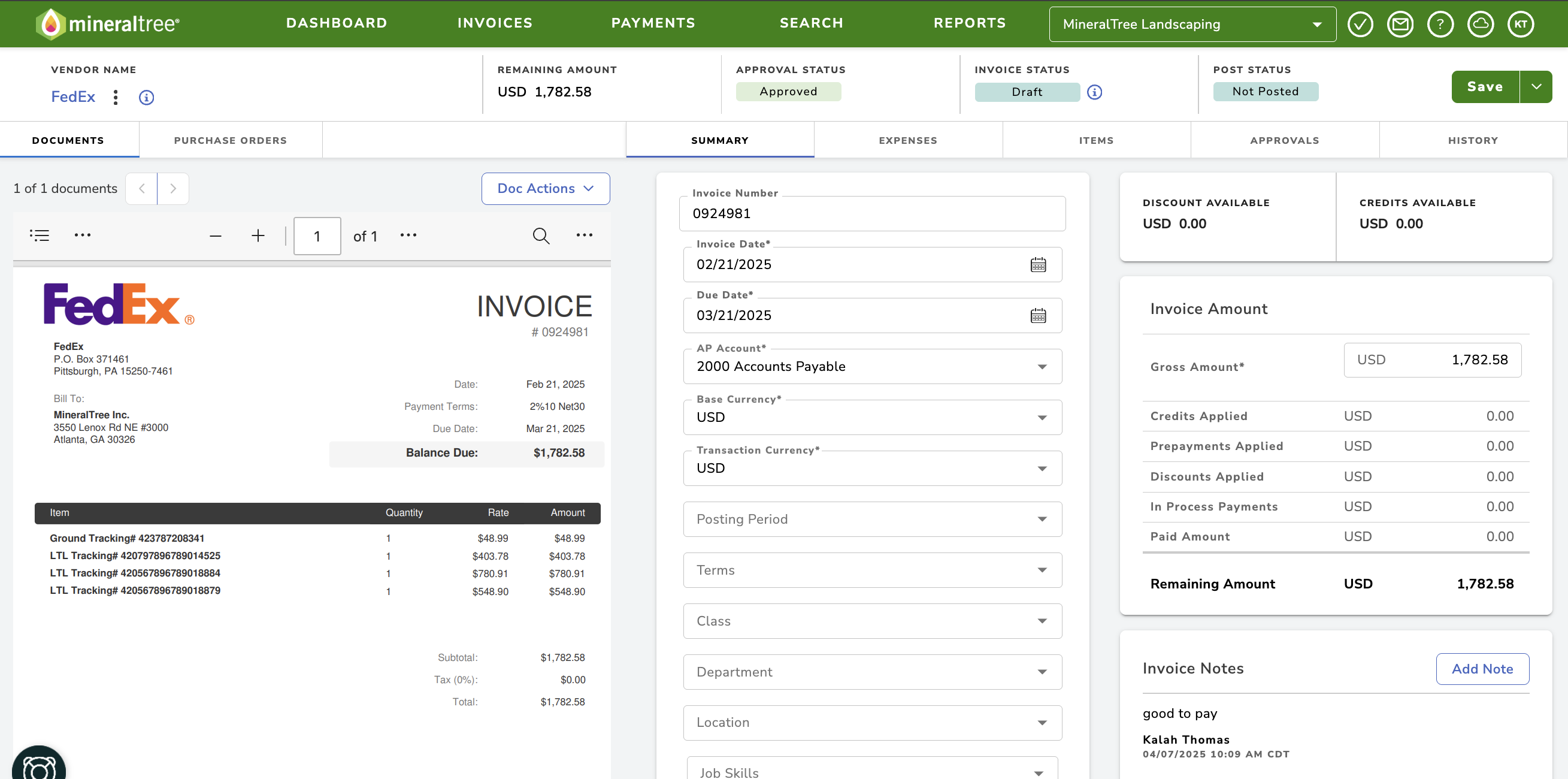Open the inbox envelope icon
Screen dimensions: 1568x779
pyautogui.click(x=1400, y=25)
